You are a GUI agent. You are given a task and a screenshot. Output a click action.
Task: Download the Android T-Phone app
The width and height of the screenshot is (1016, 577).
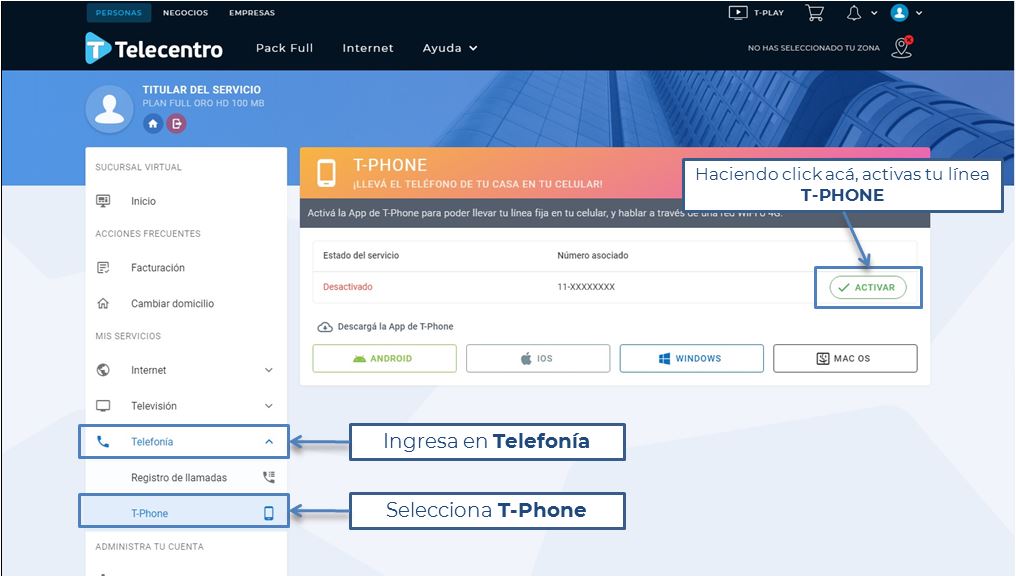[x=384, y=359]
